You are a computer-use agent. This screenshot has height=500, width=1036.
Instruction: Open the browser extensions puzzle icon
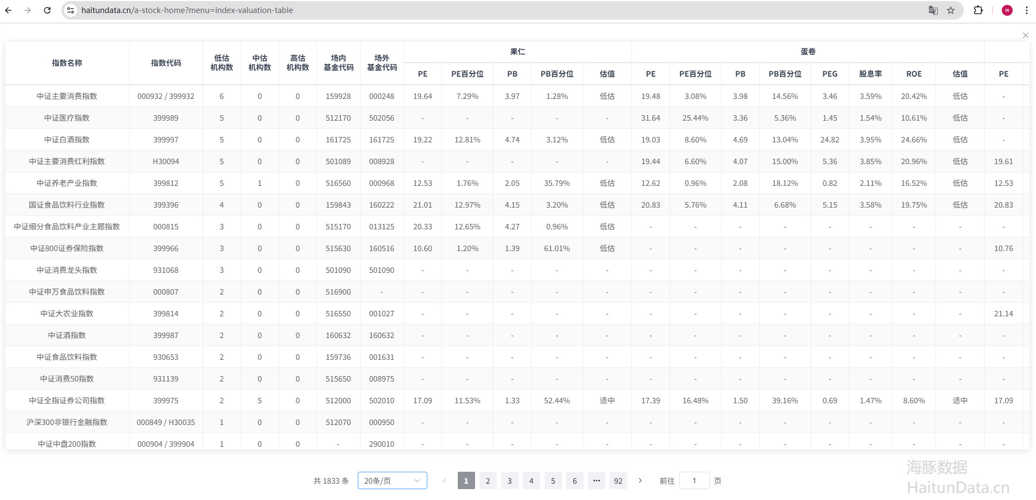979,11
